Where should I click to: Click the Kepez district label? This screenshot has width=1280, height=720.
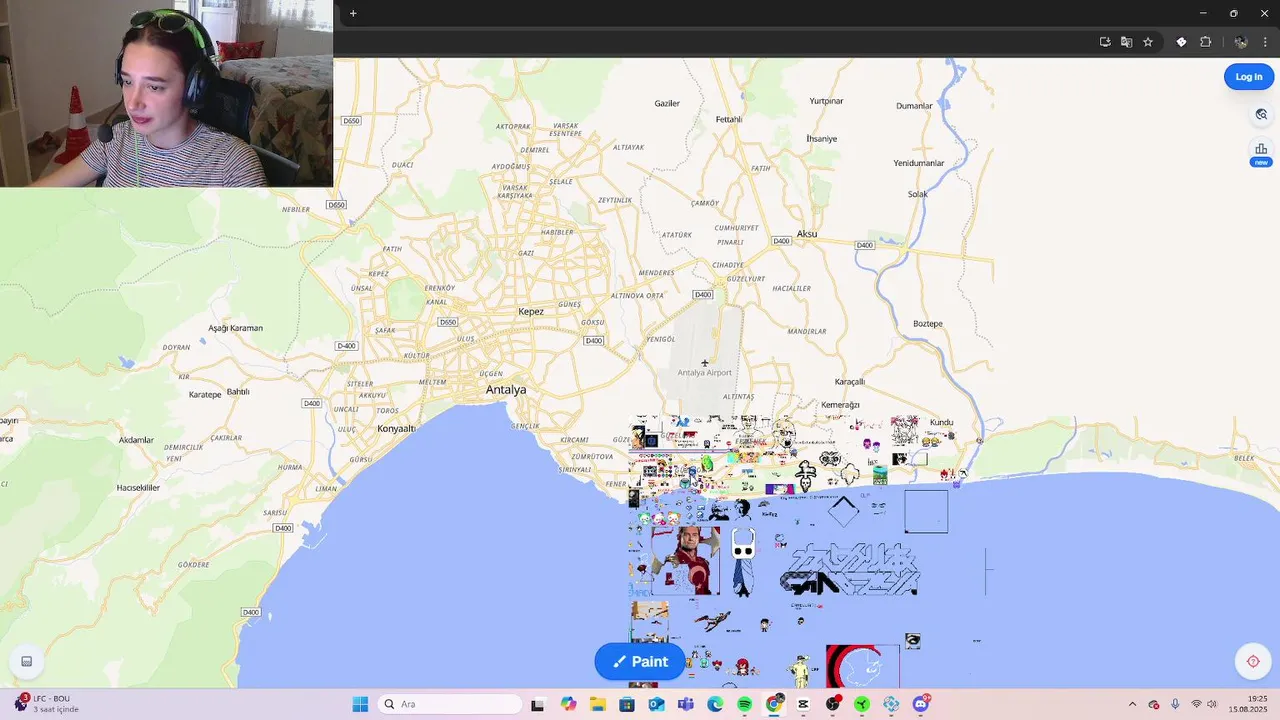click(531, 312)
